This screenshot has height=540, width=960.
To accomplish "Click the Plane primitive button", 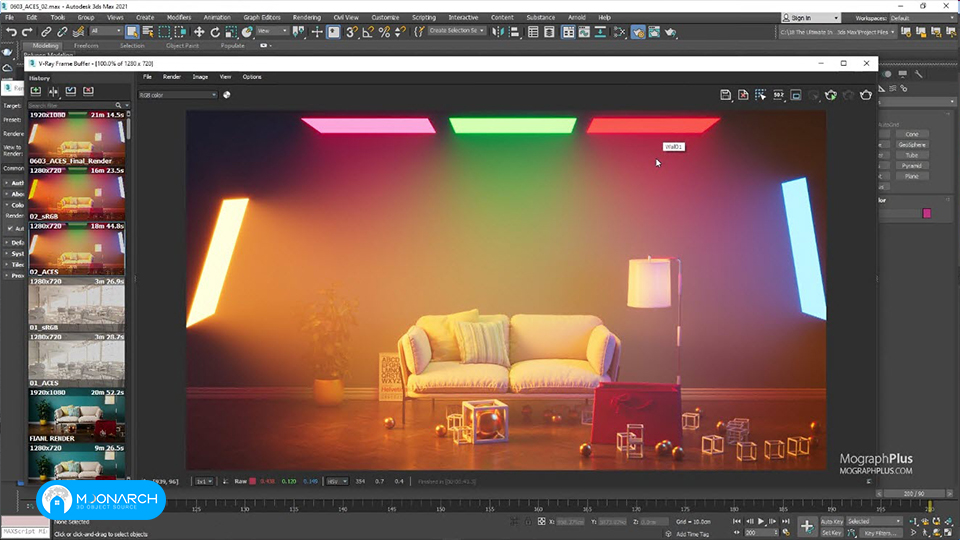I will (x=912, y=176).
